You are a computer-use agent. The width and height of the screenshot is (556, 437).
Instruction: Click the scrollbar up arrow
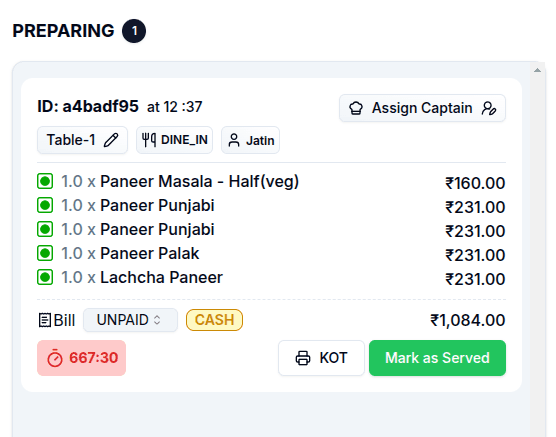[537, 70]
